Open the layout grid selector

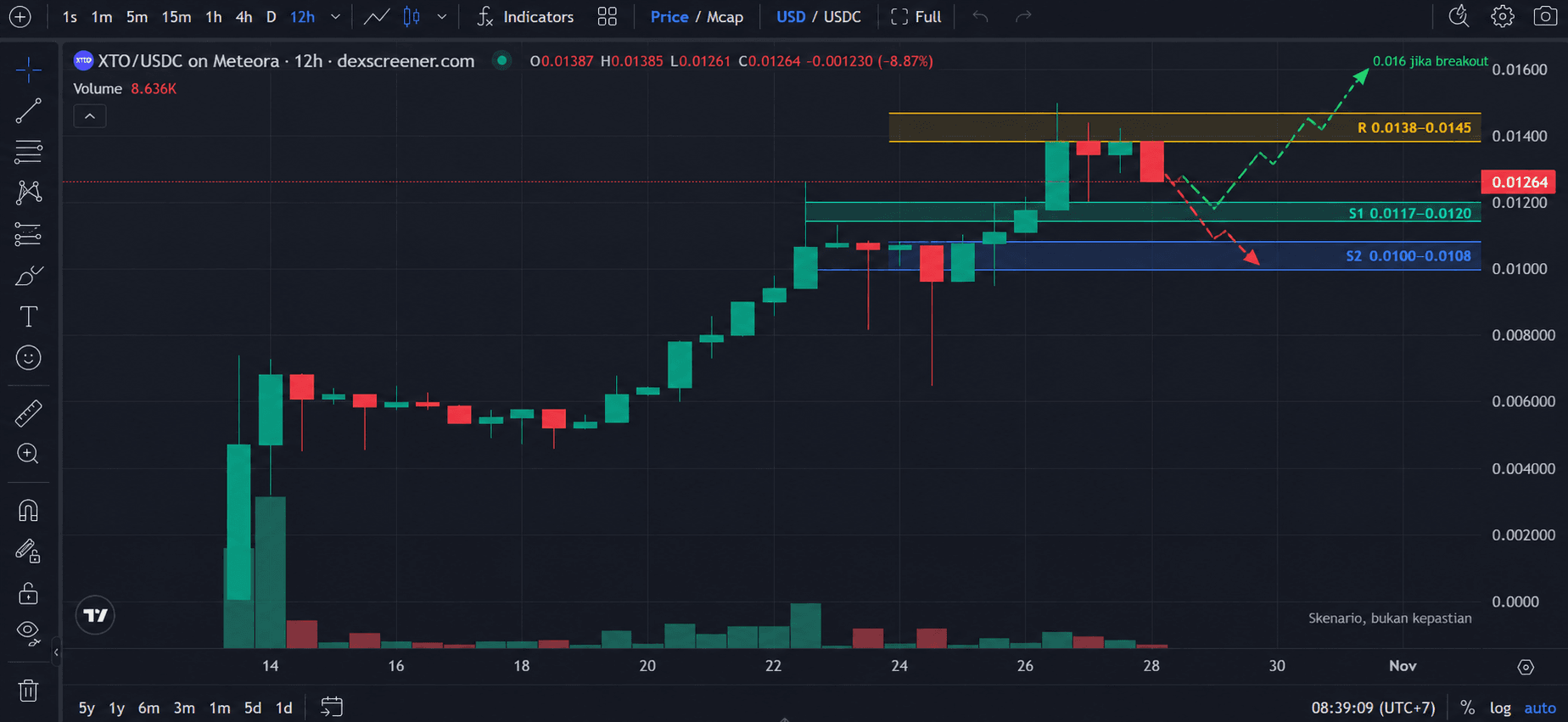(x=608, y=17)
